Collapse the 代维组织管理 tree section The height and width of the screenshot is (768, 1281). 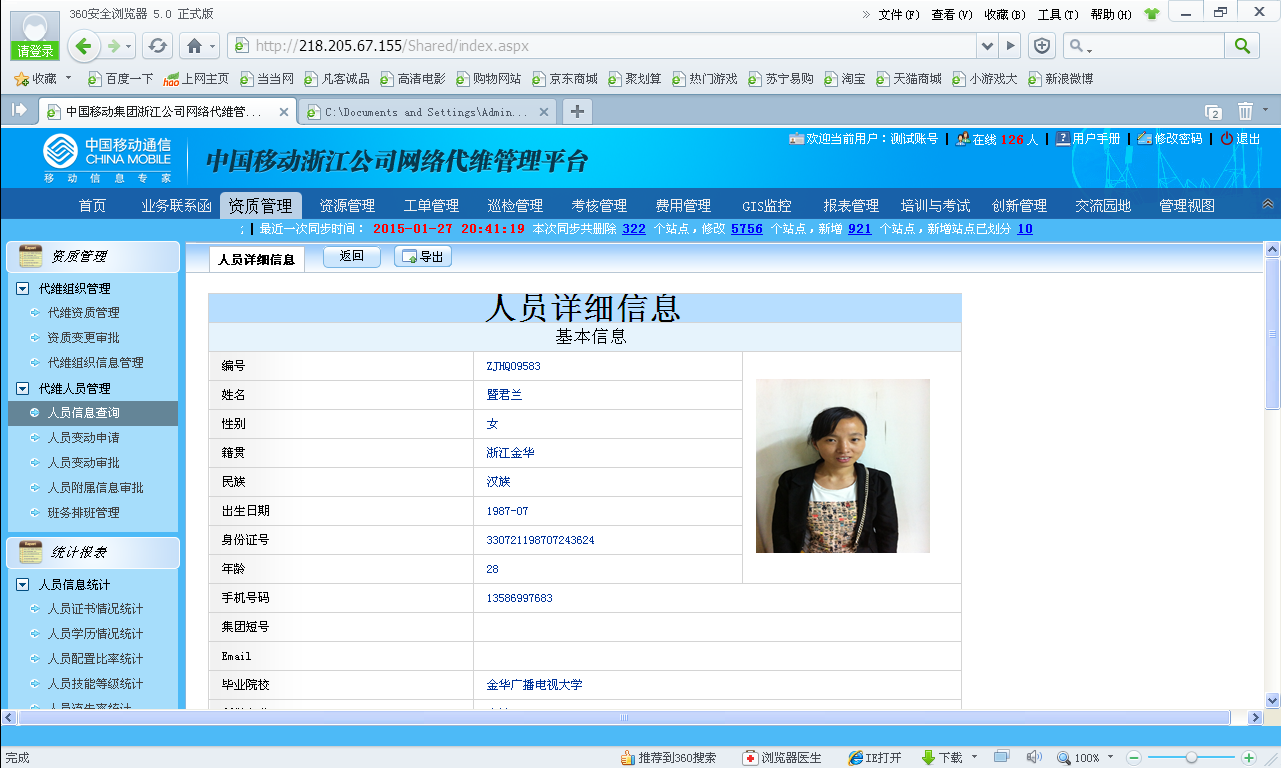click(x=23, y=288)
